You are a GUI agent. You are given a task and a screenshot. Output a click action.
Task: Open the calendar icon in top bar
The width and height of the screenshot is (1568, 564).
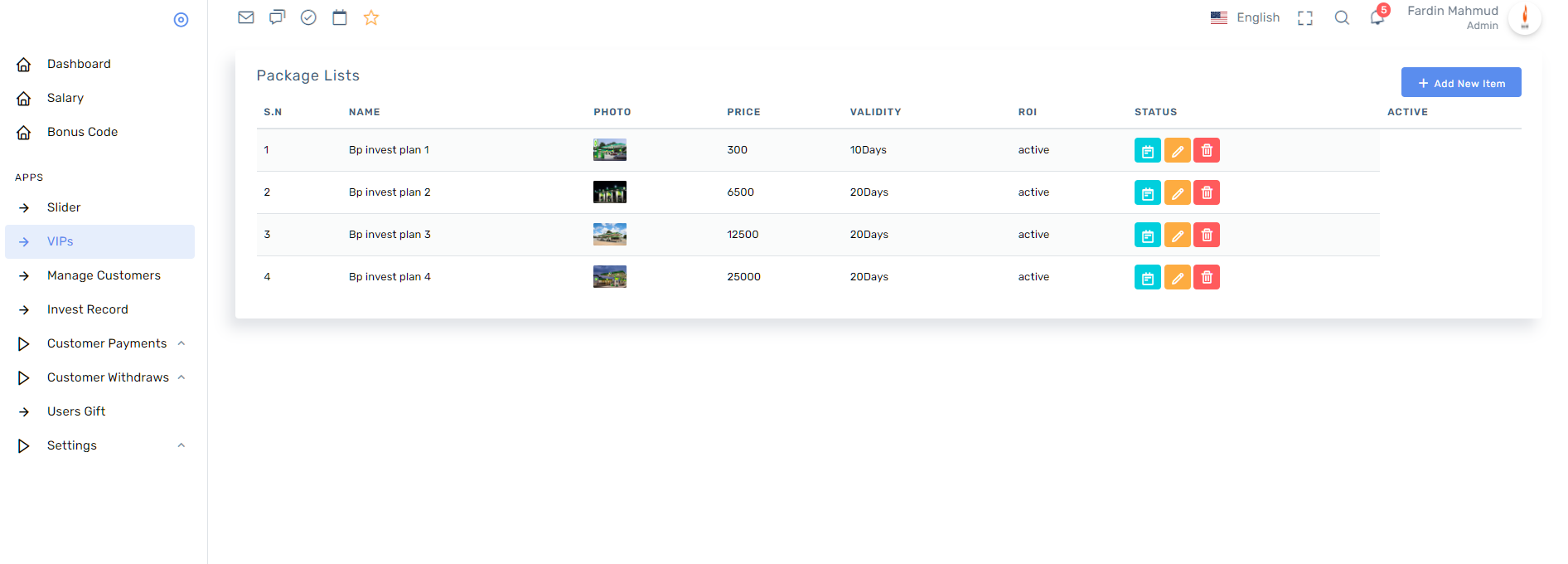(340, 17)
